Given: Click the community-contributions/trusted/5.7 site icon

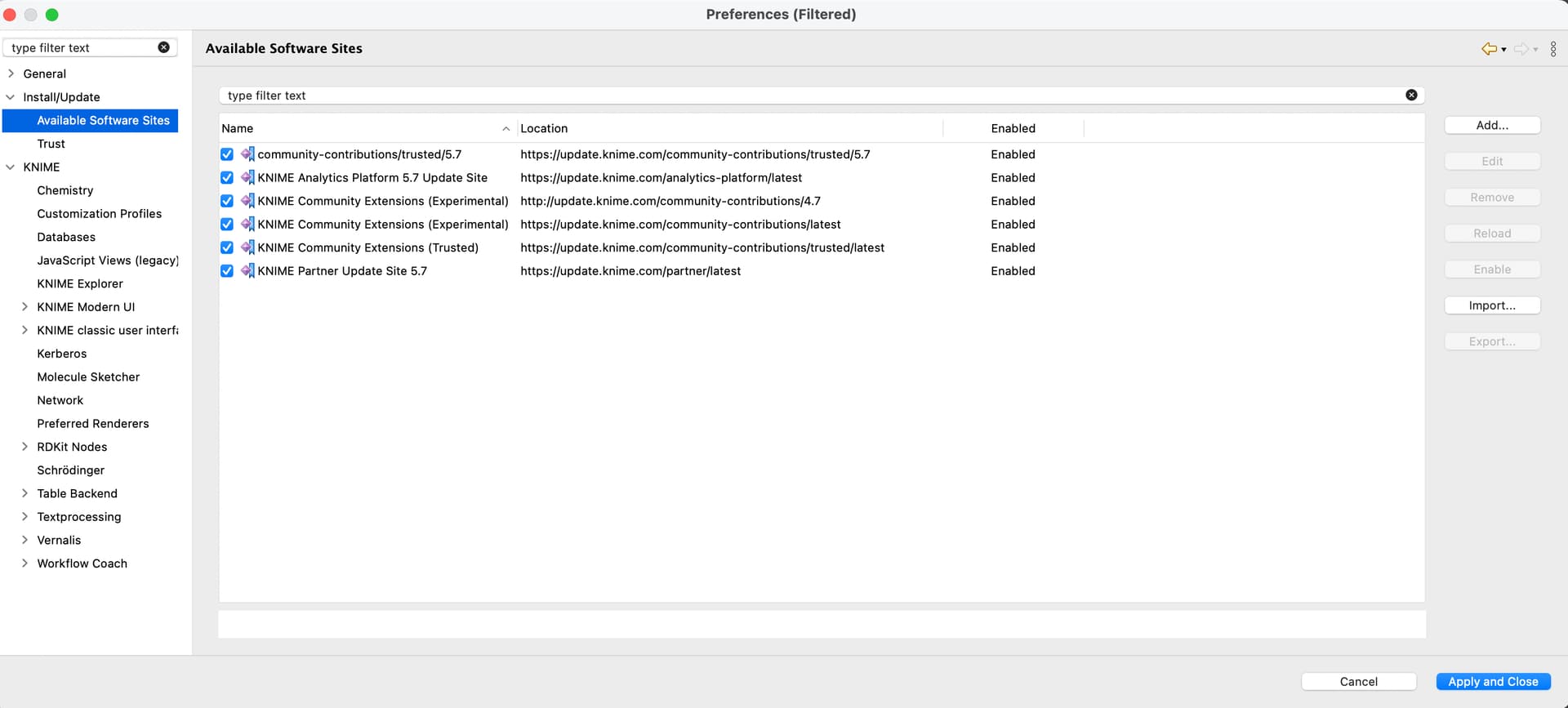Looking at the screenshot, I should (x=247, y=154).
